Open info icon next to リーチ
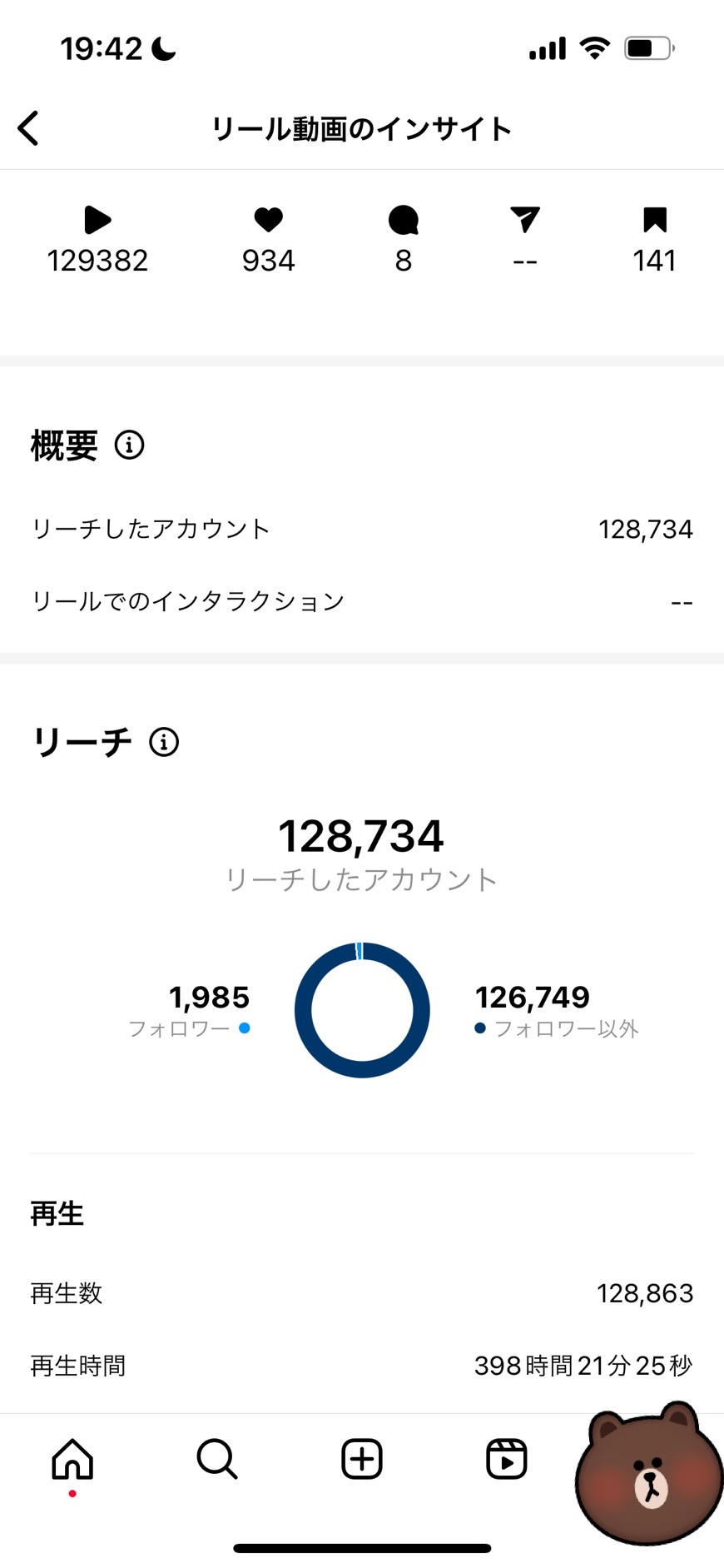 (164, 741)
